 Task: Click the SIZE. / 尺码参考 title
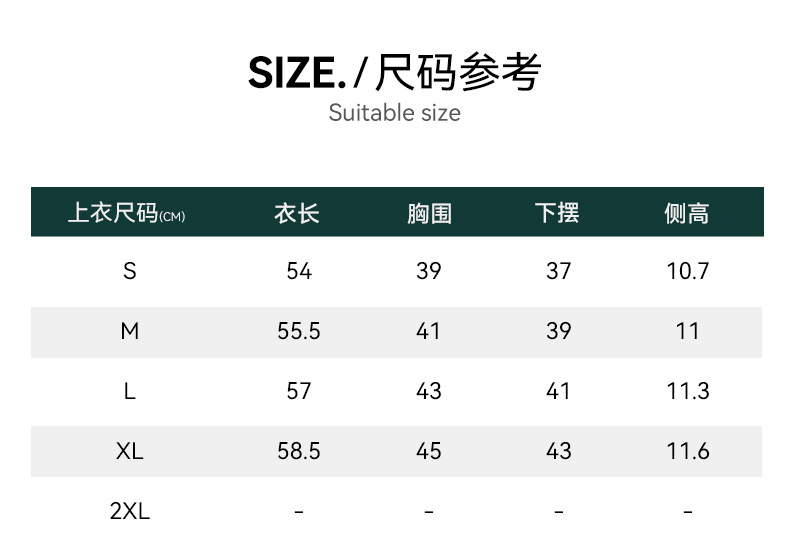point(395,72)
